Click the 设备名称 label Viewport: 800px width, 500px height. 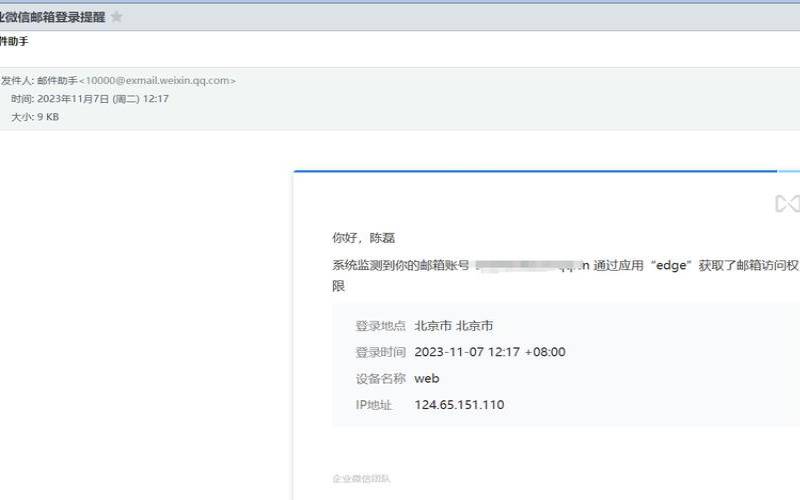(381, 379)
